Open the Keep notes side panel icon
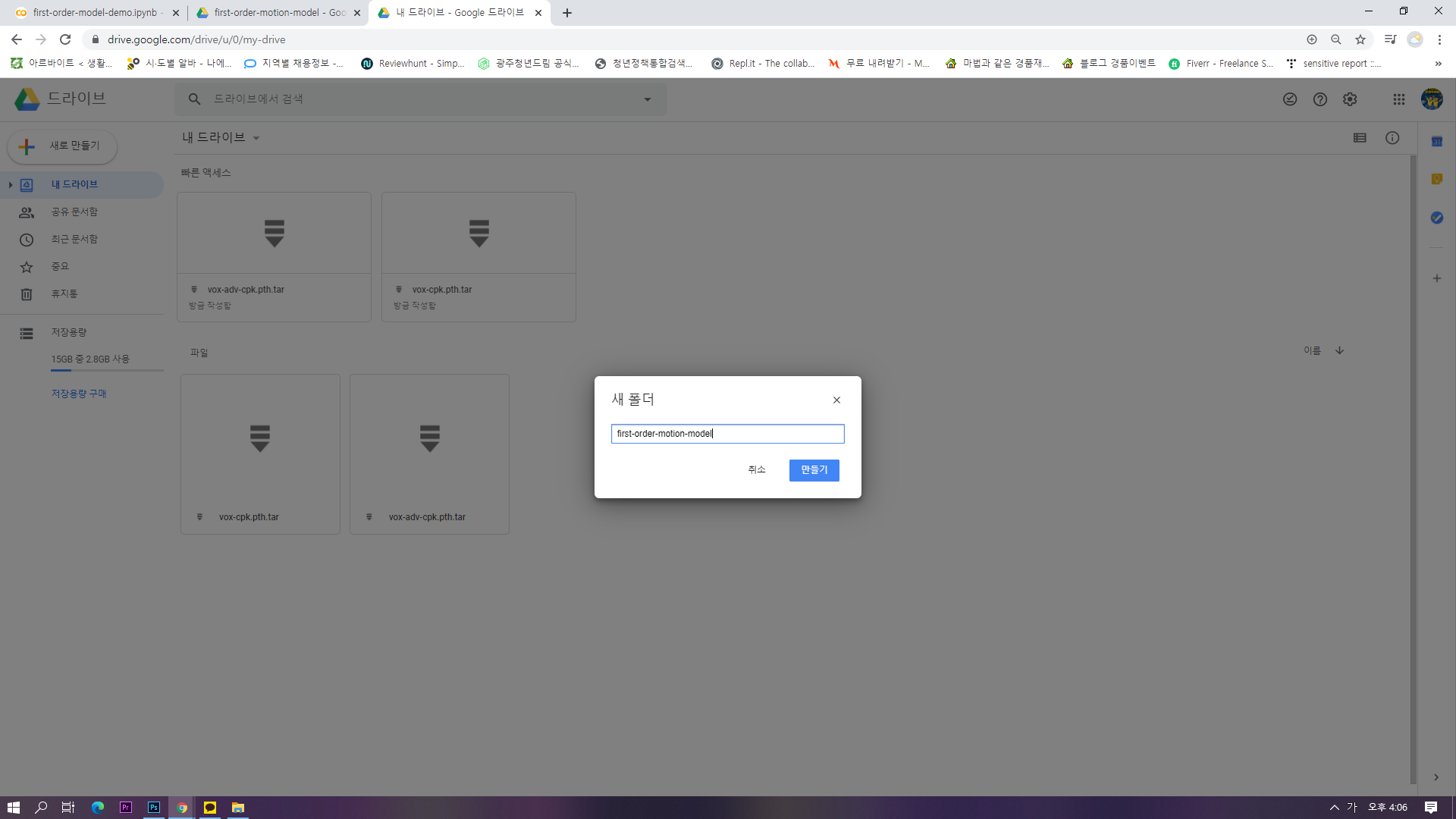The image size is (1456, 819). click(1436, 180)
